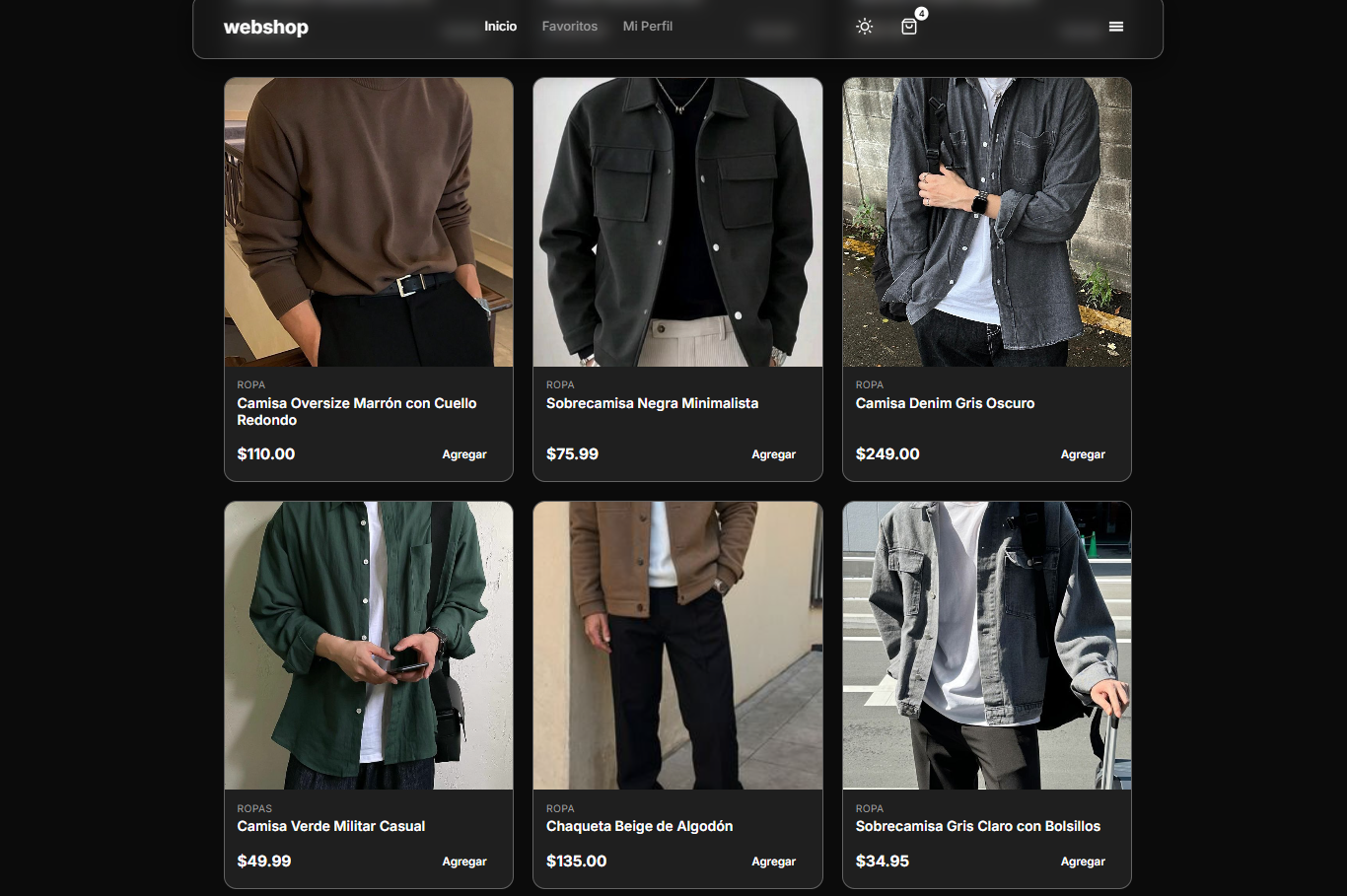Image resolution: width=1347 pixels, height=896 pixels.
Task: Open the Favoritos page
Action: [569, 27]
